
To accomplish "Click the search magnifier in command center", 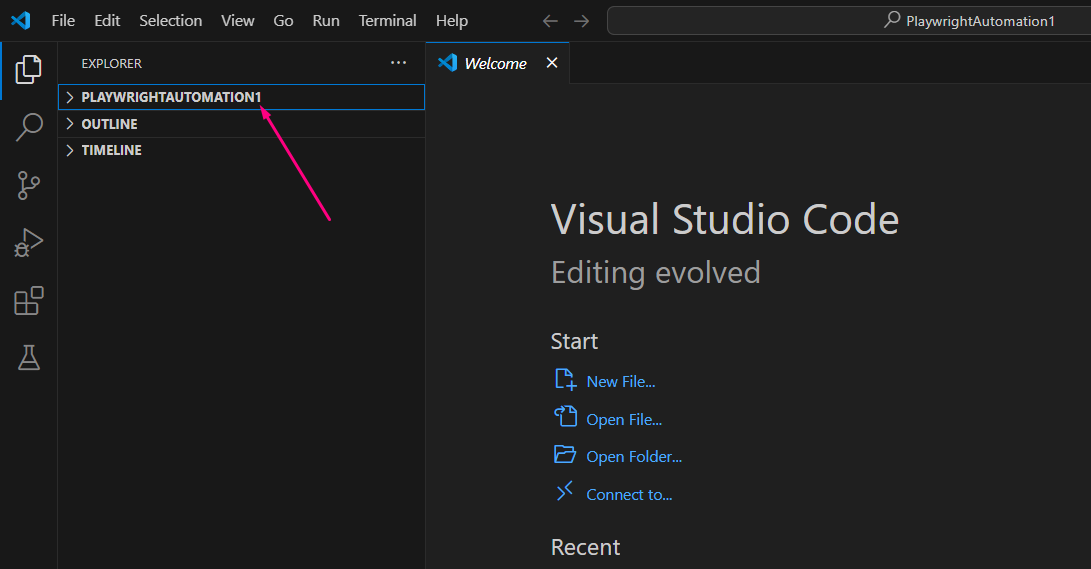I will pos(892,19).
